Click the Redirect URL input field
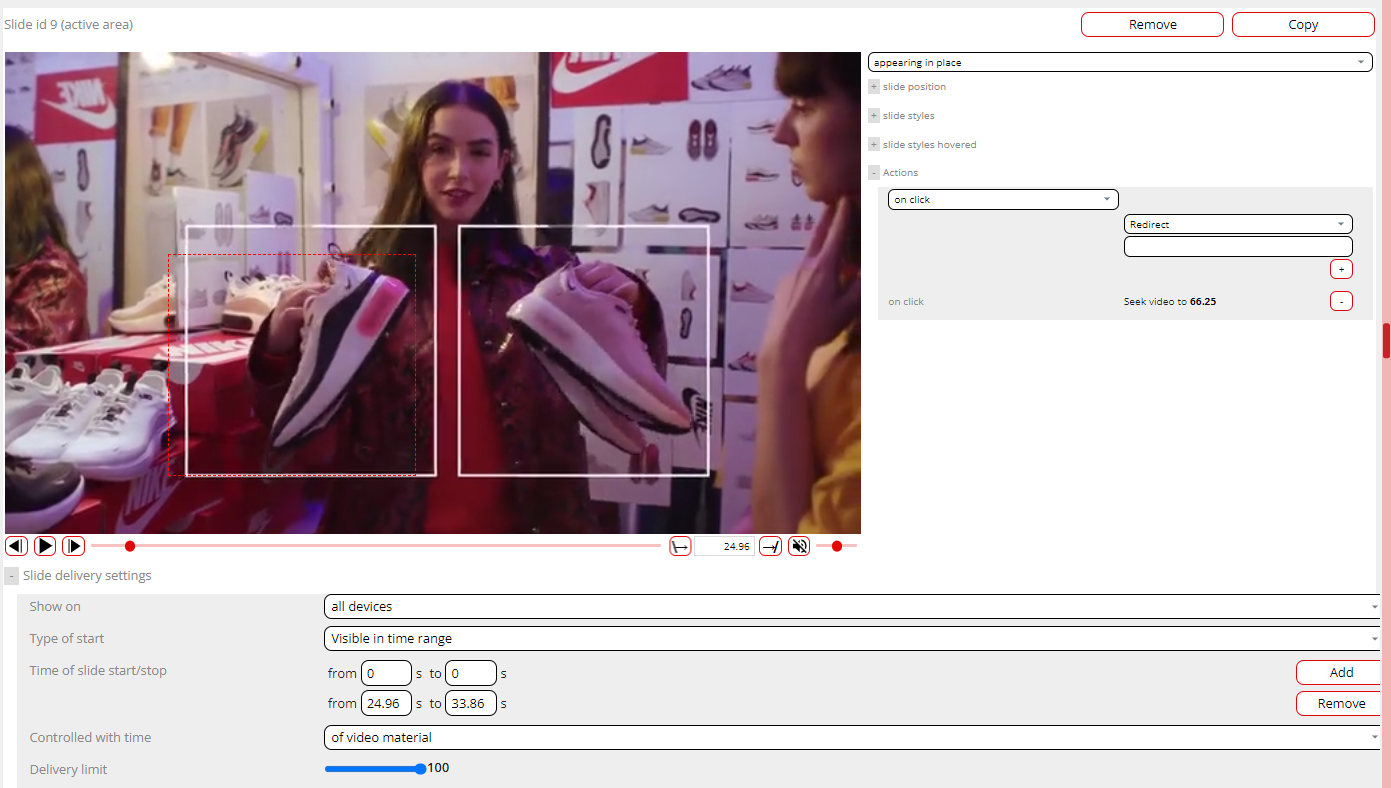The width and height of the screenshot is (1391, 788). tap(1238, 247)
